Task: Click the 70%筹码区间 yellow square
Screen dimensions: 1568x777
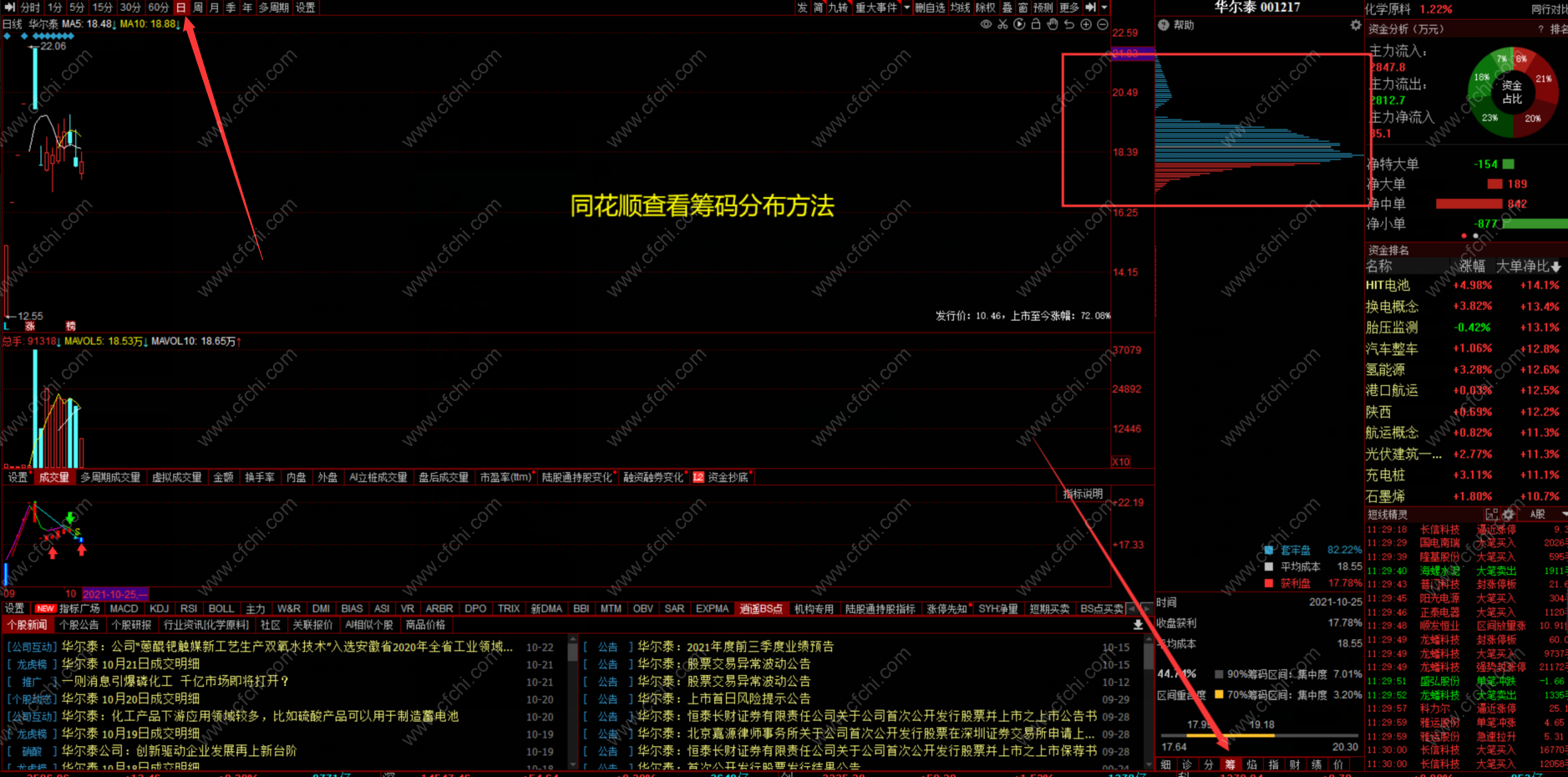Action: [1219, 694]
